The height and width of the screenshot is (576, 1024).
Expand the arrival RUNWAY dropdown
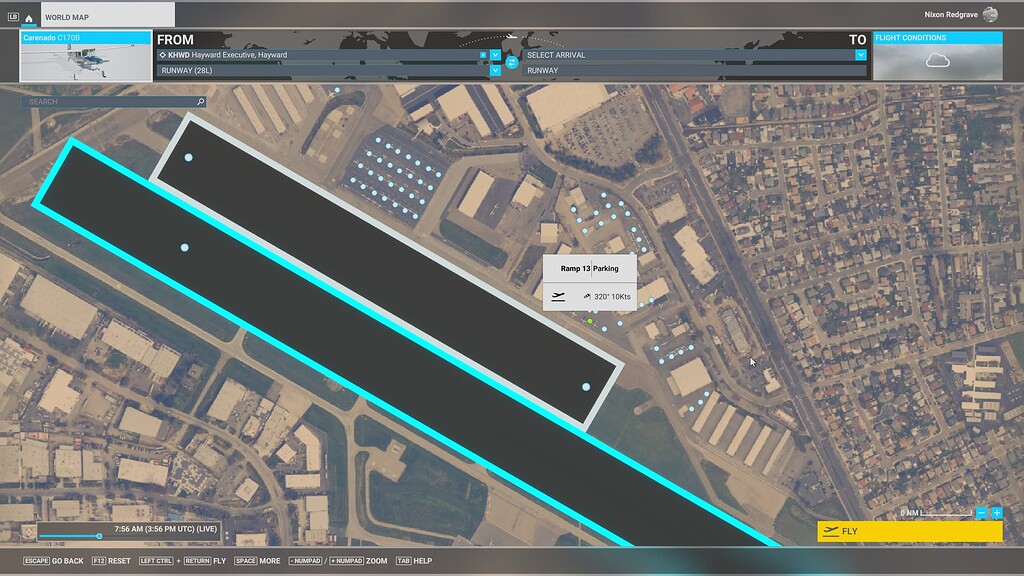point(862,71)
